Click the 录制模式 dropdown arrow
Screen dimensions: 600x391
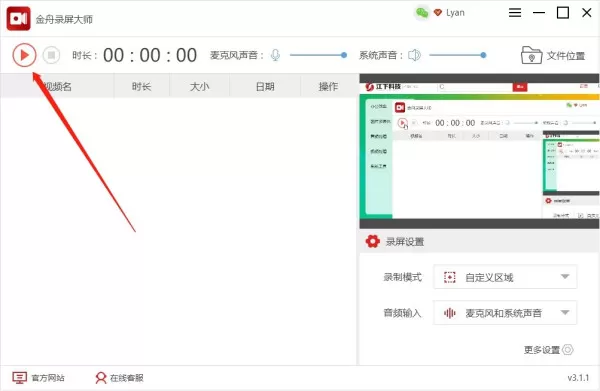click(565, 276)
